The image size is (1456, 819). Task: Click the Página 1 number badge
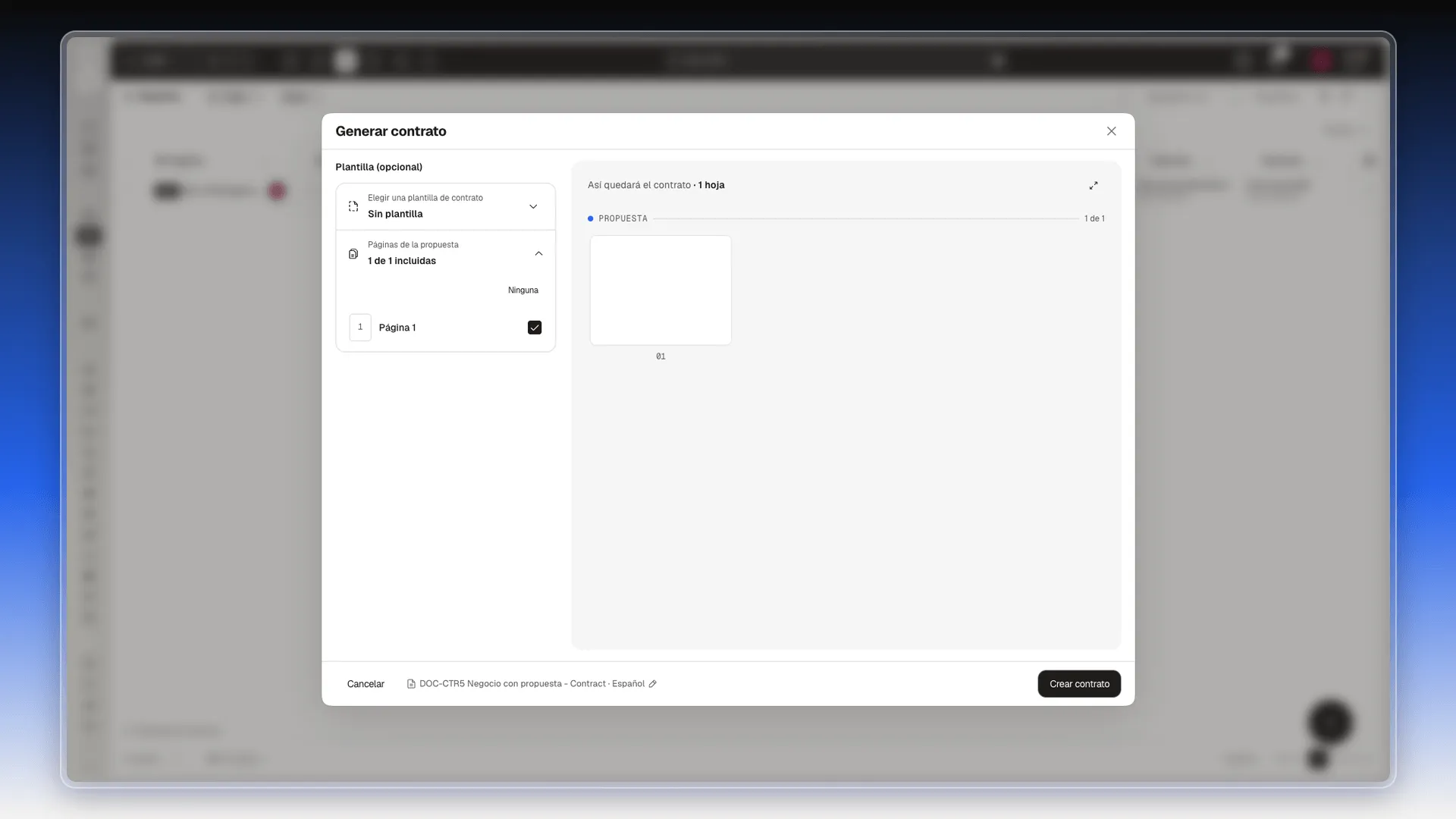tap(360, 328)
